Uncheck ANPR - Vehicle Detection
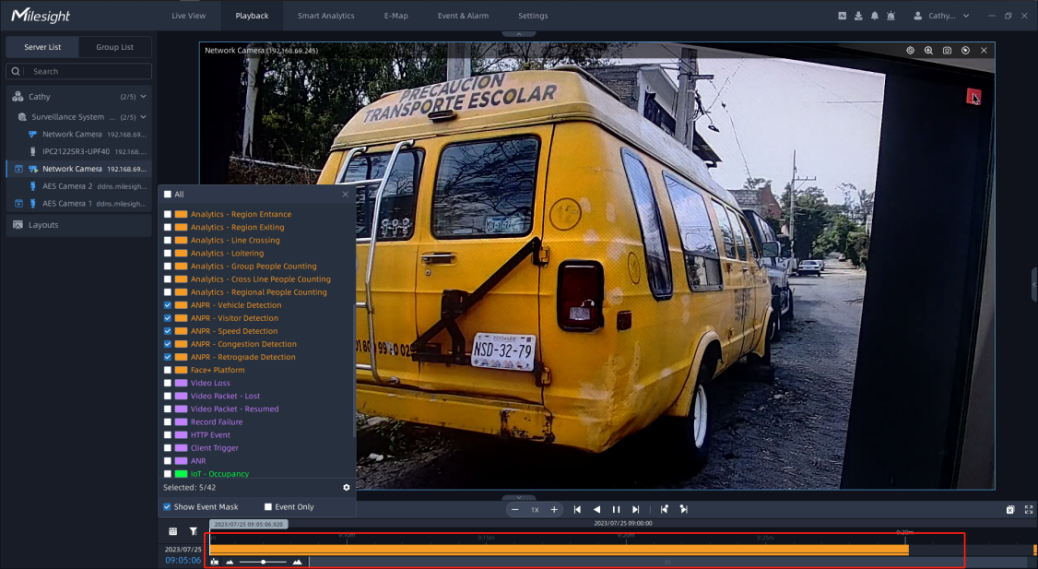Image resolution: width=1038 pixels, height=569 pixels. 167,305
